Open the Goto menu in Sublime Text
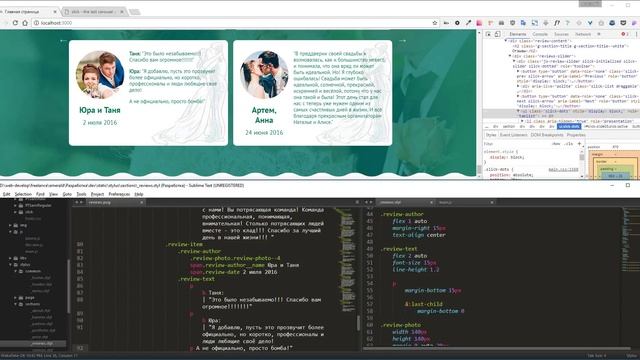This screenshot has height=360, width=640. 67,194
